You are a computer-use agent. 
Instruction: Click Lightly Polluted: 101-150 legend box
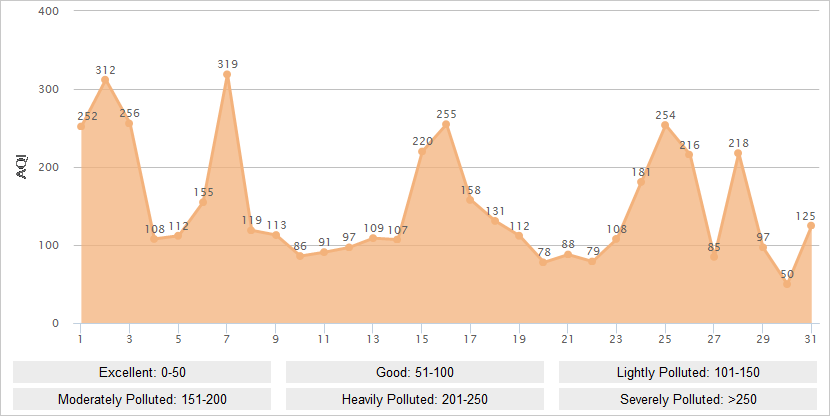point(688,372)
